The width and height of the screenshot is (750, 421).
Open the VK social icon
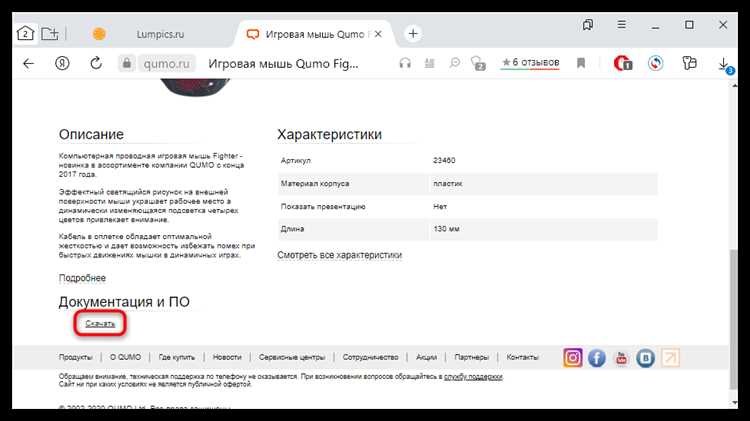(645, 358)
